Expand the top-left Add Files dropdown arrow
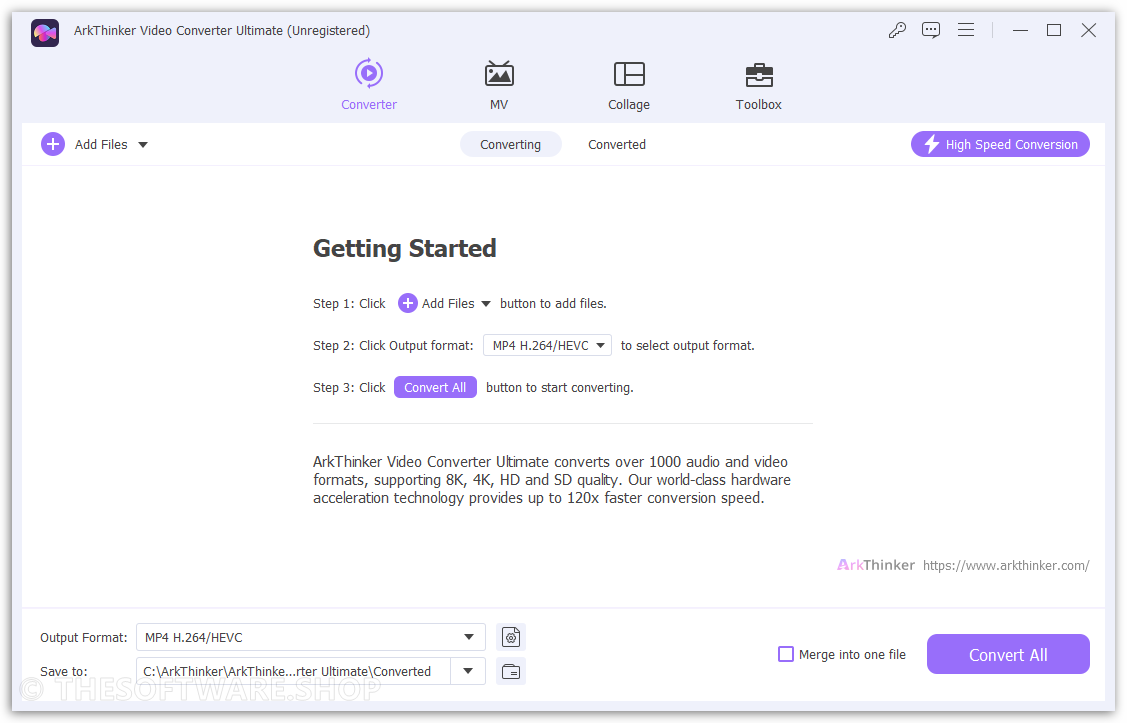 (143, 145)
